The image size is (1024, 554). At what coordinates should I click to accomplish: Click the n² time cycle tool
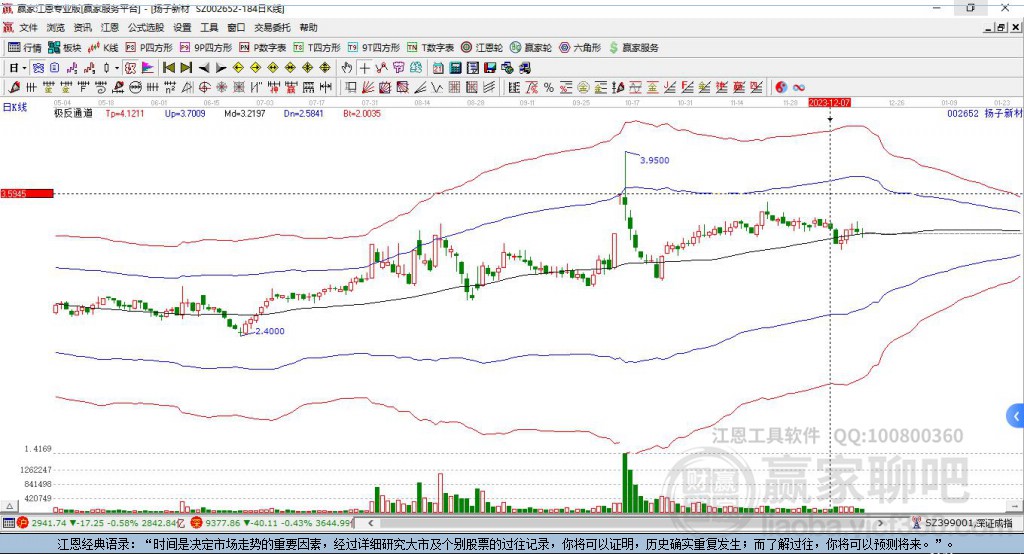tap(170, 88)
